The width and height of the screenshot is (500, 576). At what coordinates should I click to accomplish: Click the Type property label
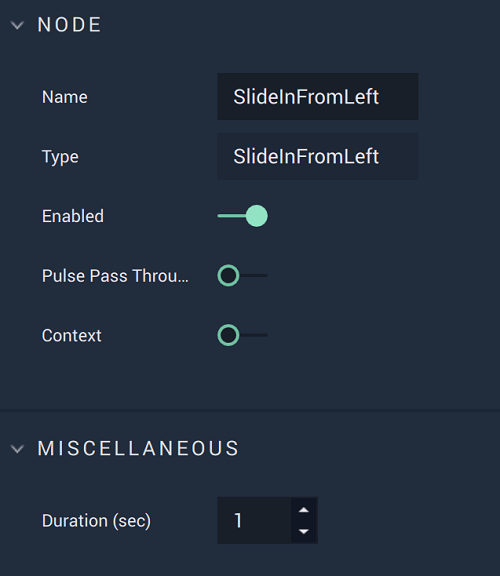coord(60,157)
